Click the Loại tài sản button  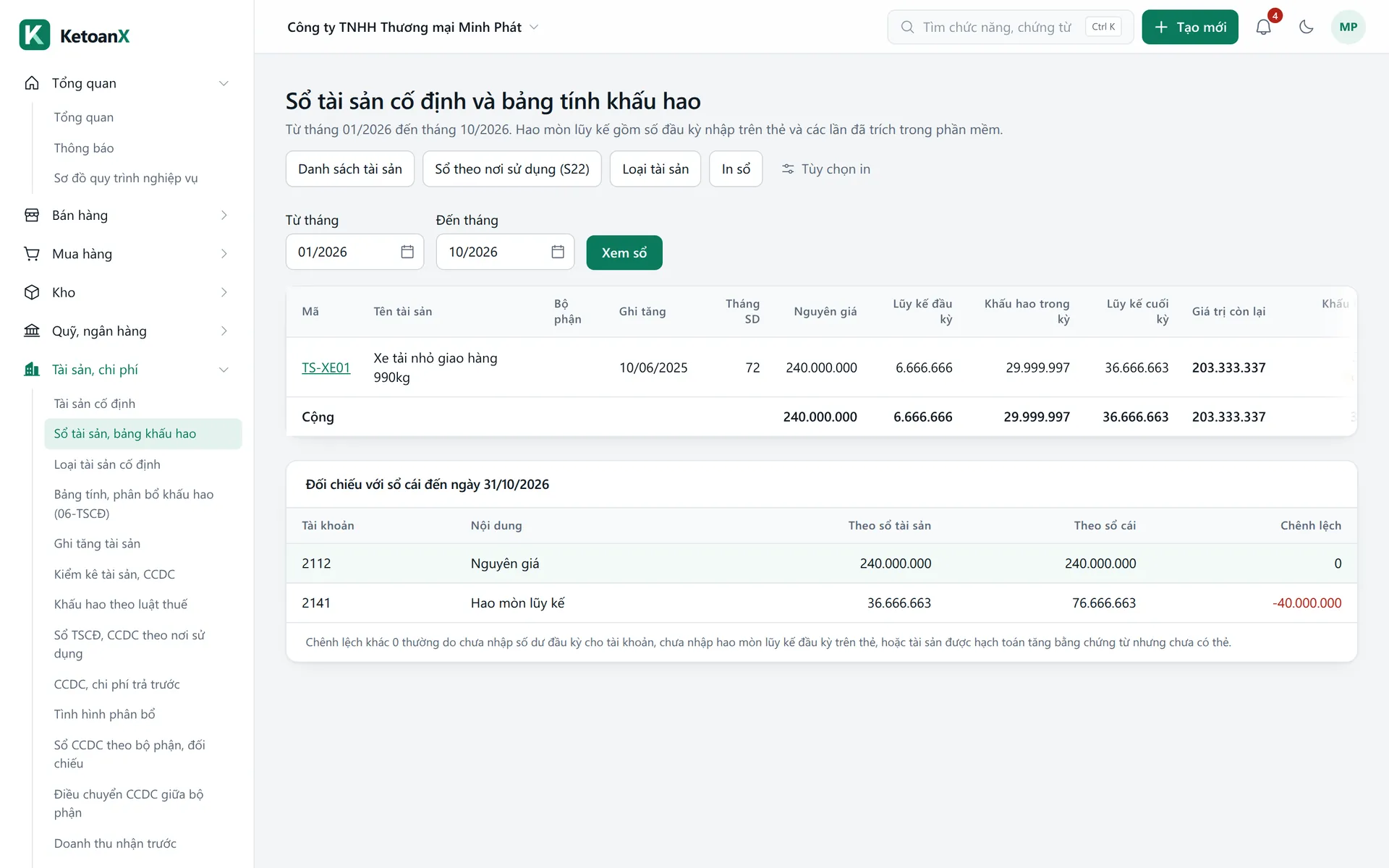pyautogui.click(x=655, y=169)
